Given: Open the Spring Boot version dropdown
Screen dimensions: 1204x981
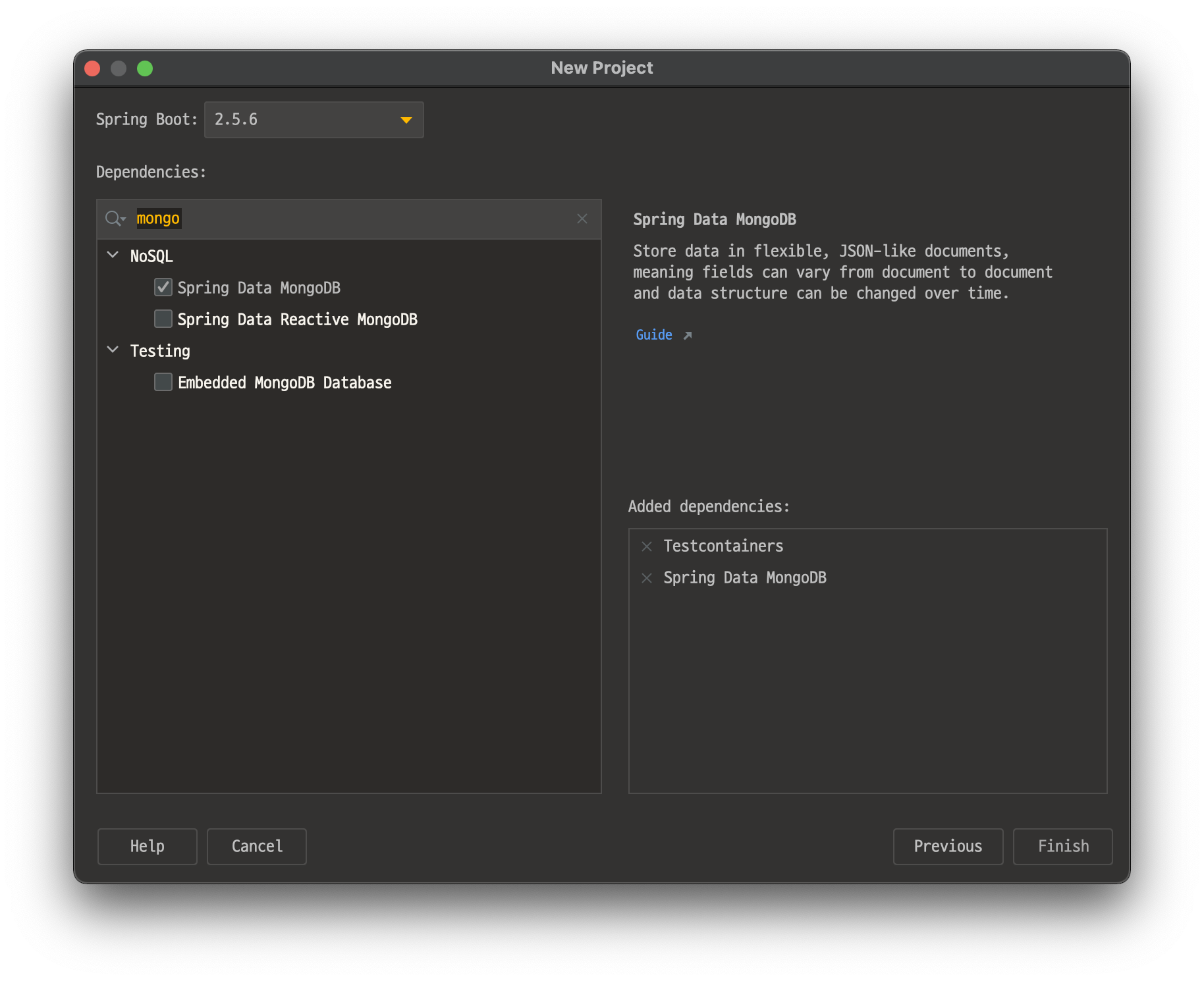Looking at the screenshot, I should (314, 120).
